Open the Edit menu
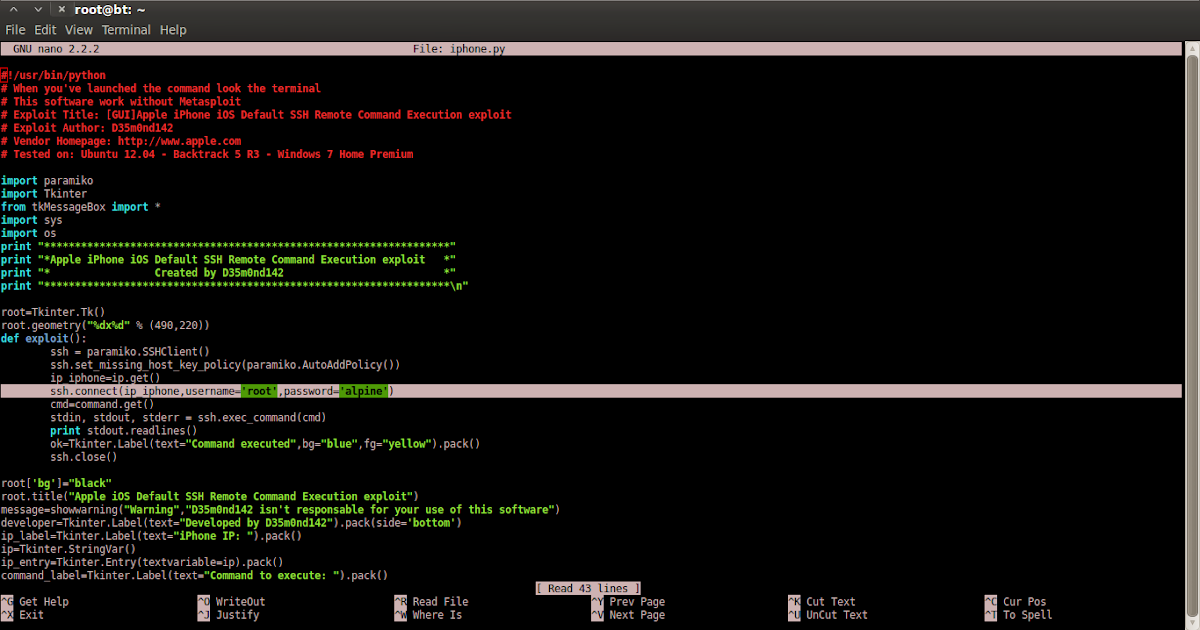1200x630 pixels. [x=45, y=30]
